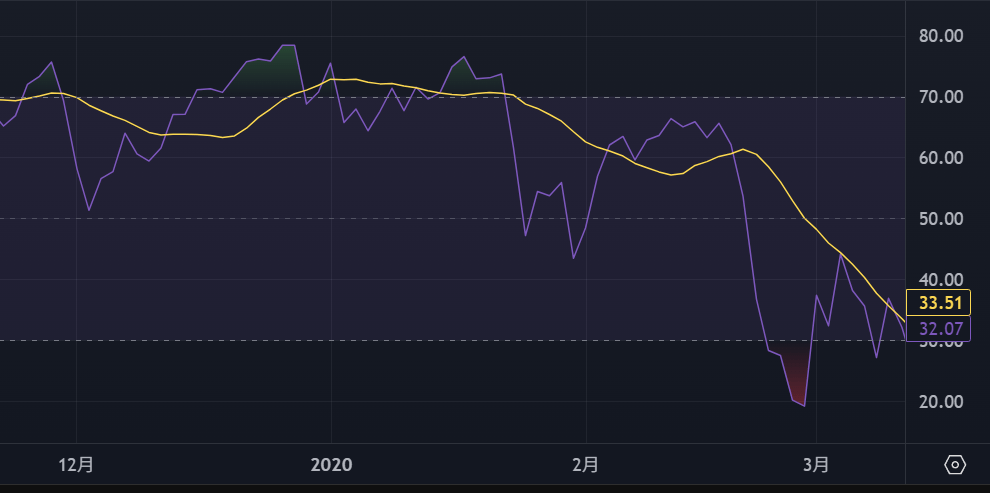
Task: Select the 70.00 price scale label
Action: pos(939,97)
